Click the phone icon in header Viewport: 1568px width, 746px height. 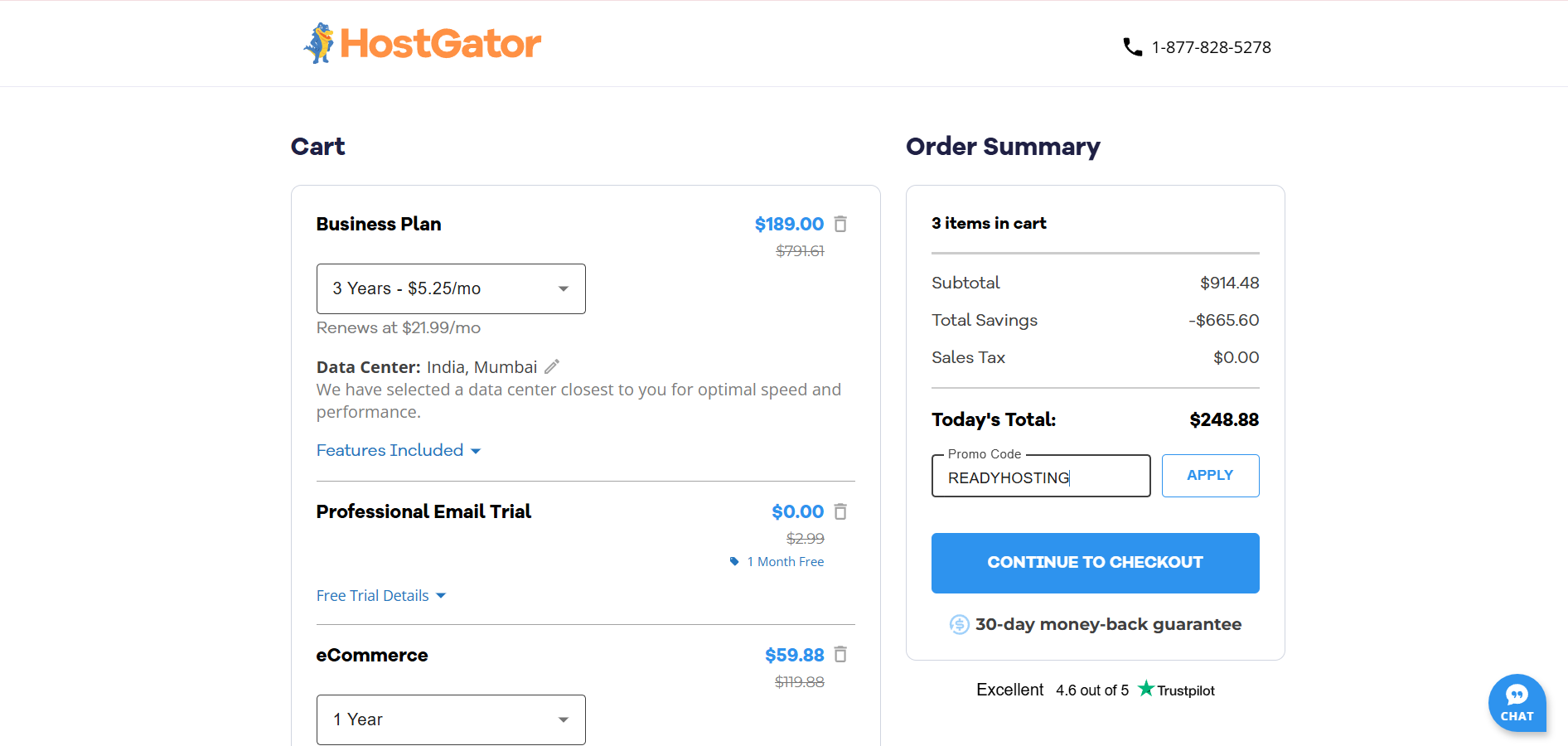tap(1132, 47)
